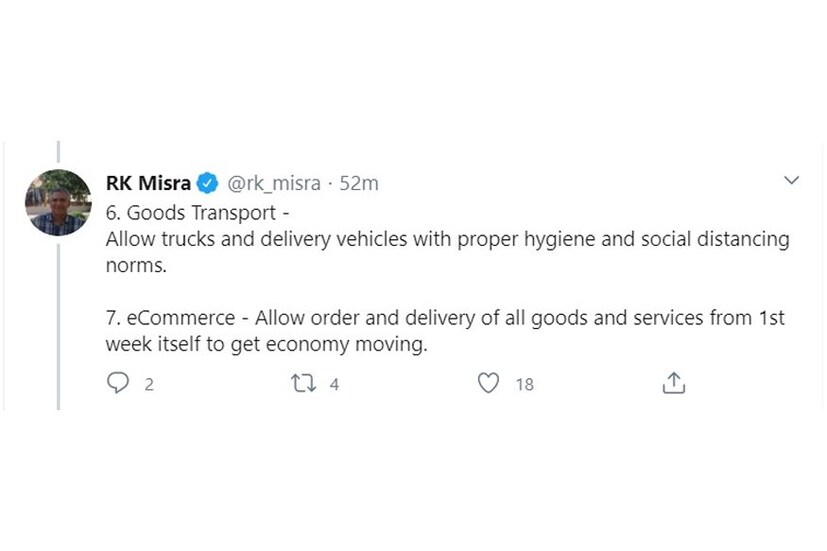
Task: Click the 'week itself to get economy moving' line
Action: click(266, 345)
